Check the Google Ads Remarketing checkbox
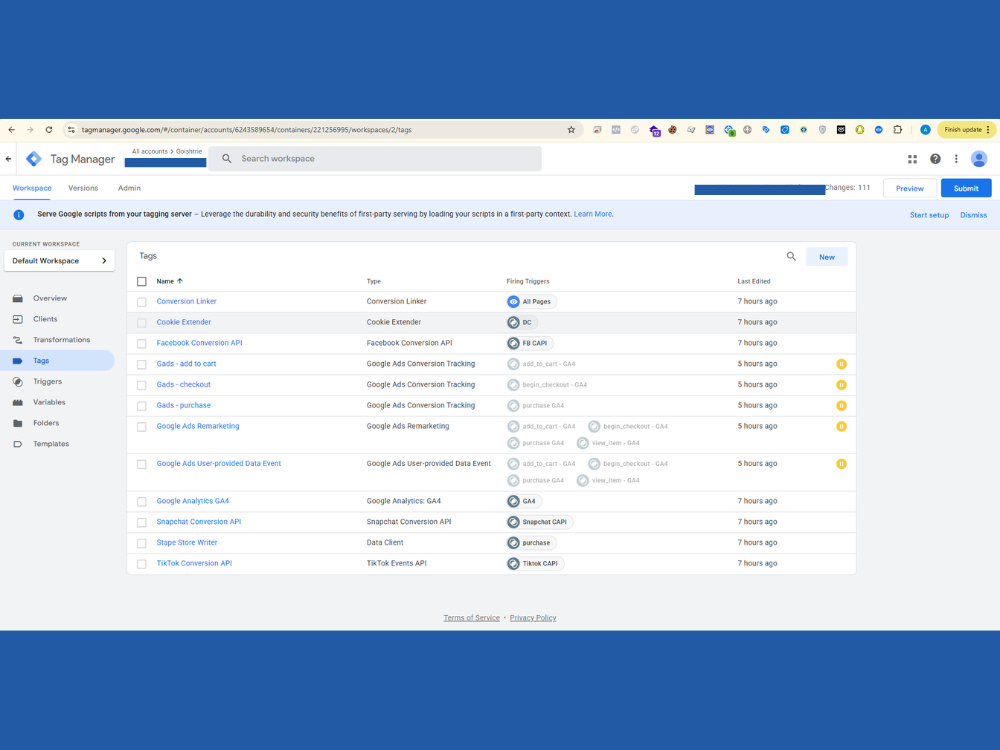Screen dimensions: 1000x750 click(142, 427)
